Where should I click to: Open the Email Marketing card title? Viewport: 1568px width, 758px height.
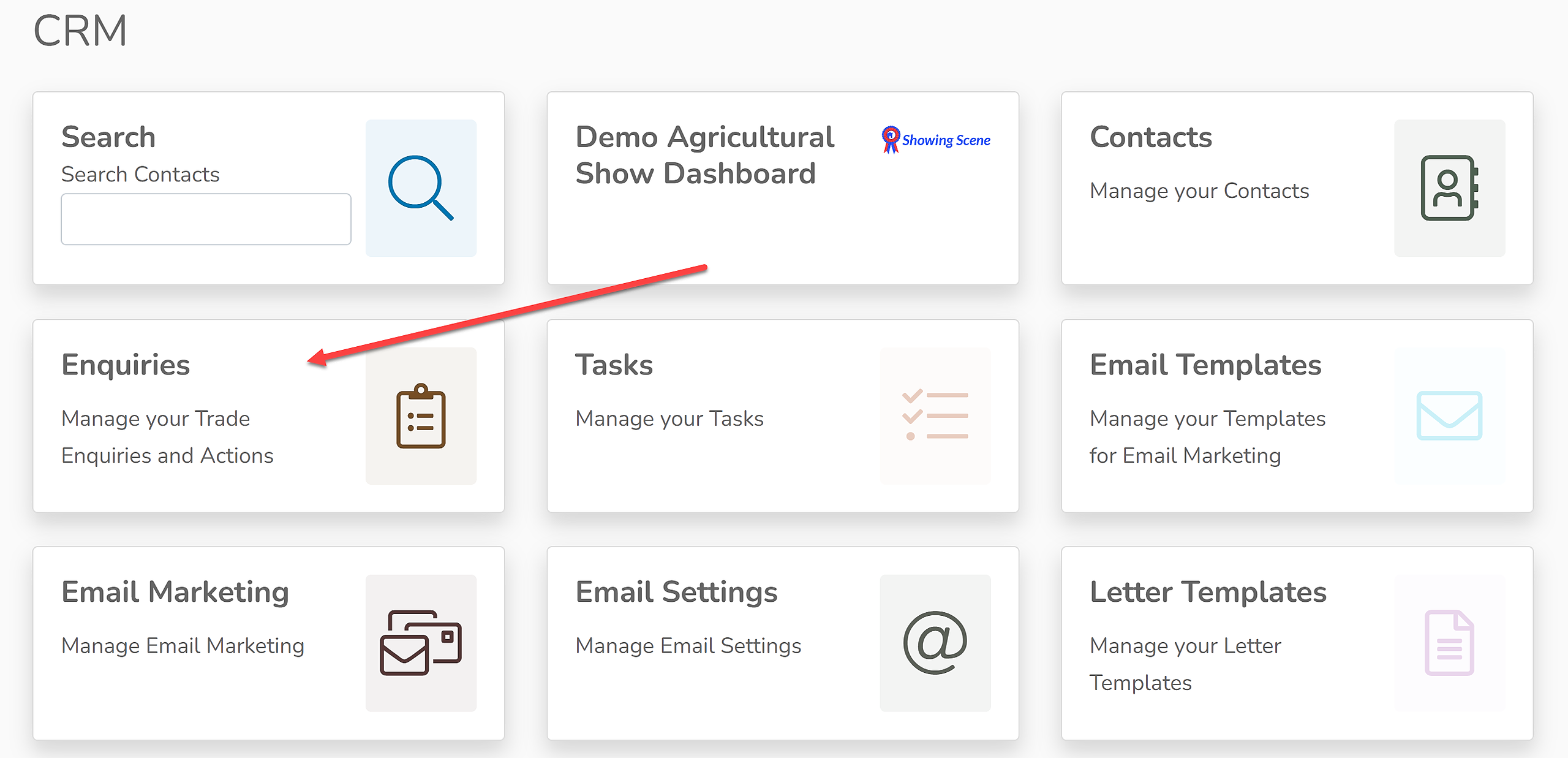tap(175, 593)
